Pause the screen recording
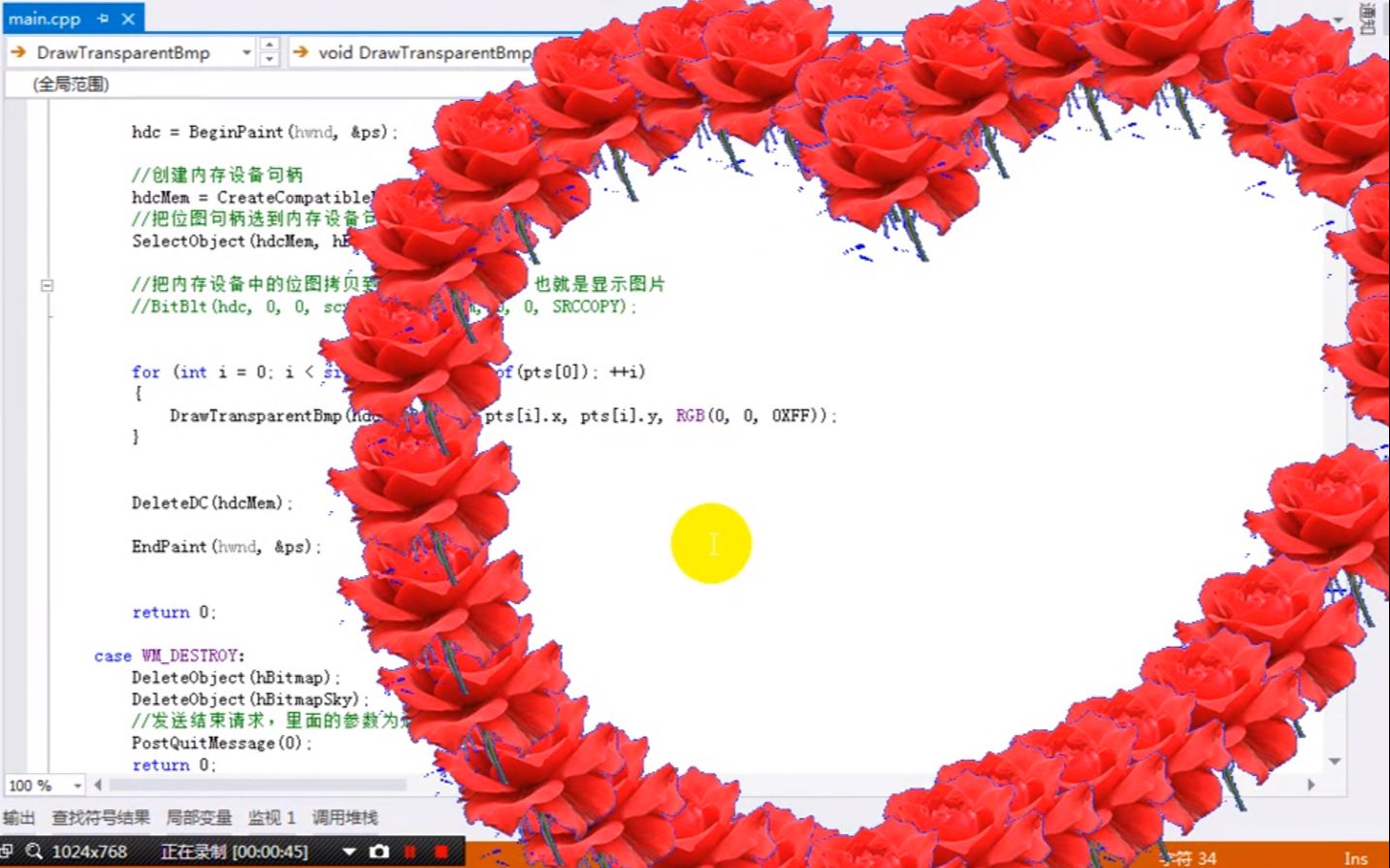 pyautogui.click(x=409, y=852)
